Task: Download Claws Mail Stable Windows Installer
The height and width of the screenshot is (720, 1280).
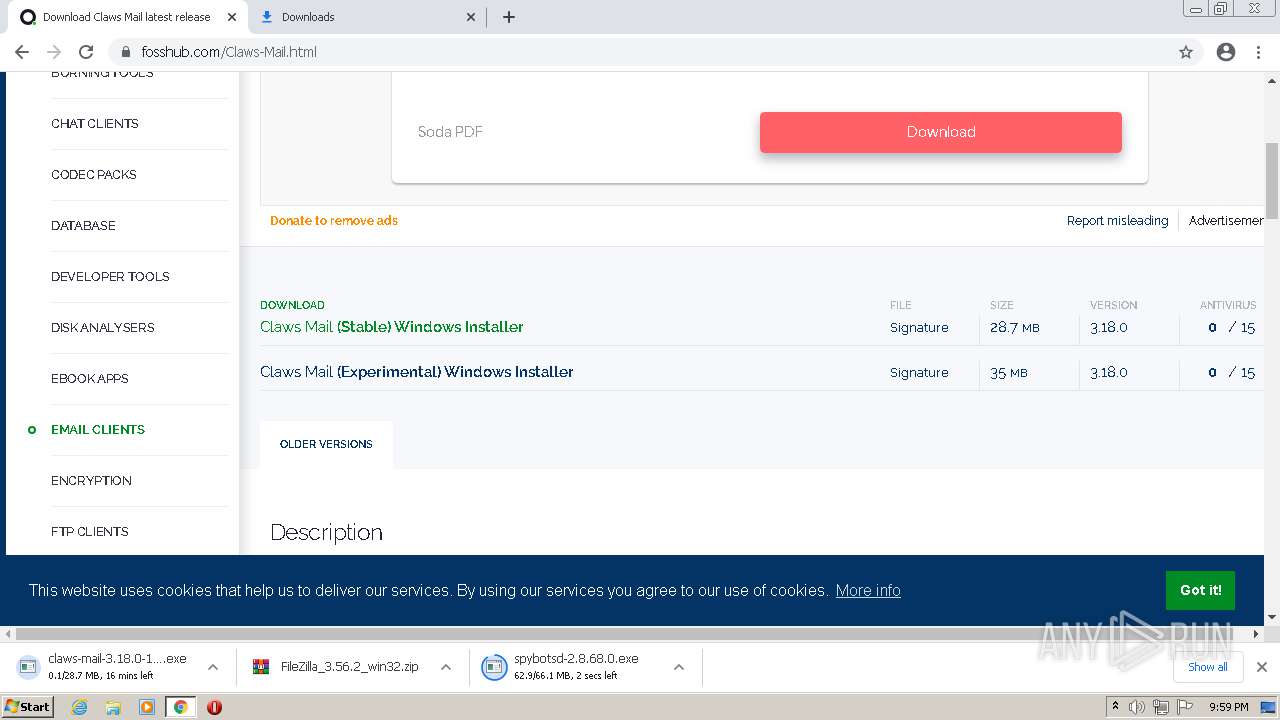Action: [392, 327]
